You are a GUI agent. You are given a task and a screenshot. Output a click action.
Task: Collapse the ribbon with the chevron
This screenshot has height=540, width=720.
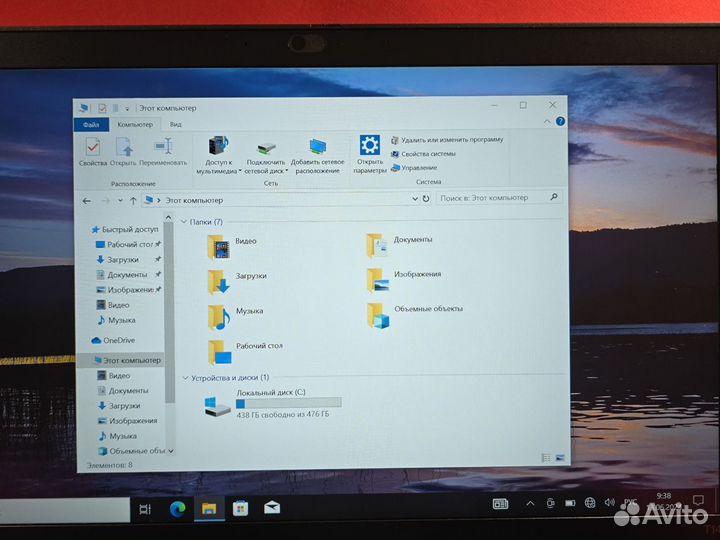[547, 122]
